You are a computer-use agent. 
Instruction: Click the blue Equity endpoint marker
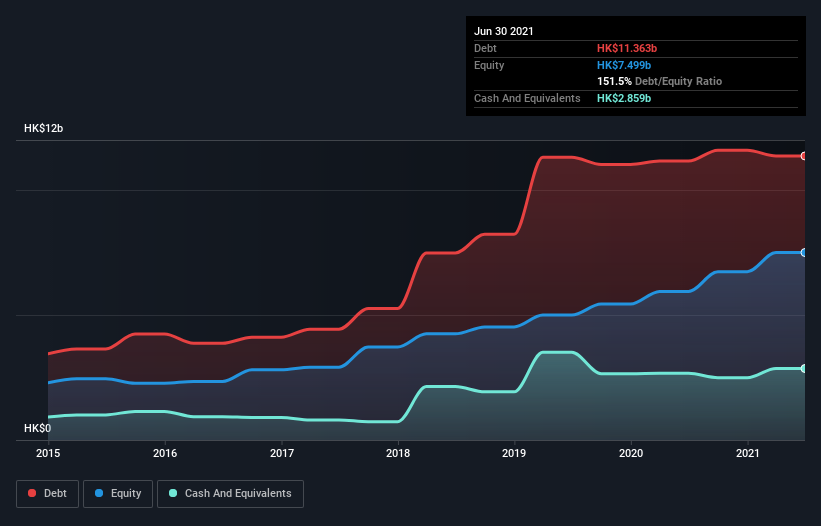(x=804, y=253)
